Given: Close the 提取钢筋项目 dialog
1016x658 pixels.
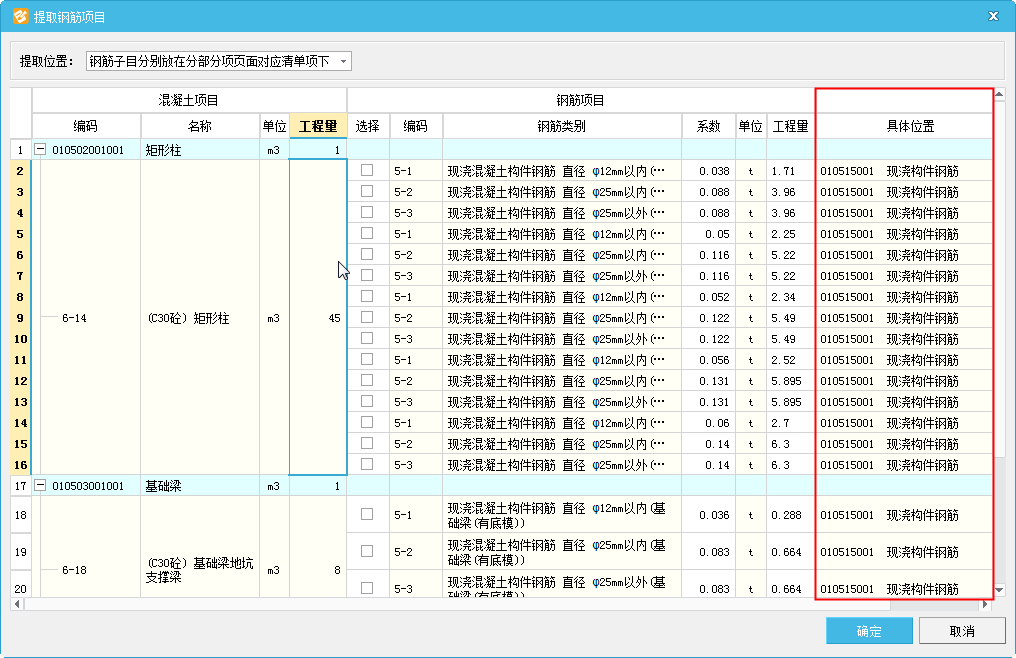Looking at the screenshot, I should (992, 16).
